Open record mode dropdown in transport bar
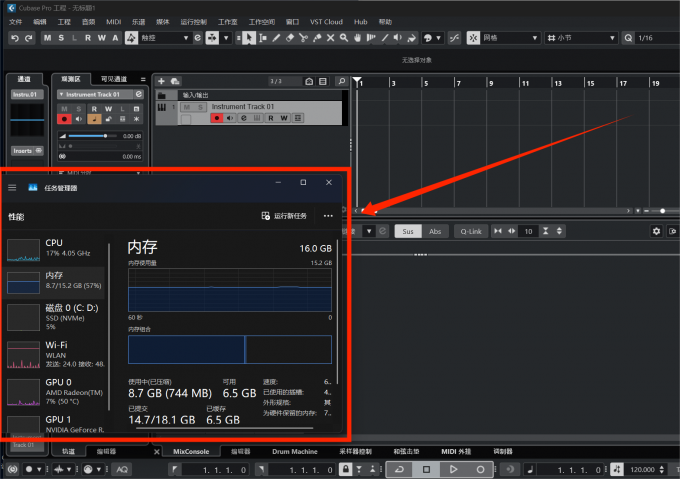 tap(39, 469)
